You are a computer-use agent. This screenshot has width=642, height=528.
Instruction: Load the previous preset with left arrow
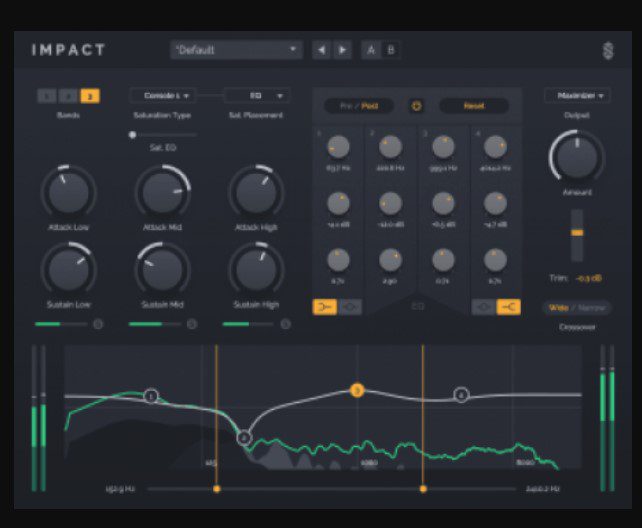pyautogui.click(x=321, y=50)
